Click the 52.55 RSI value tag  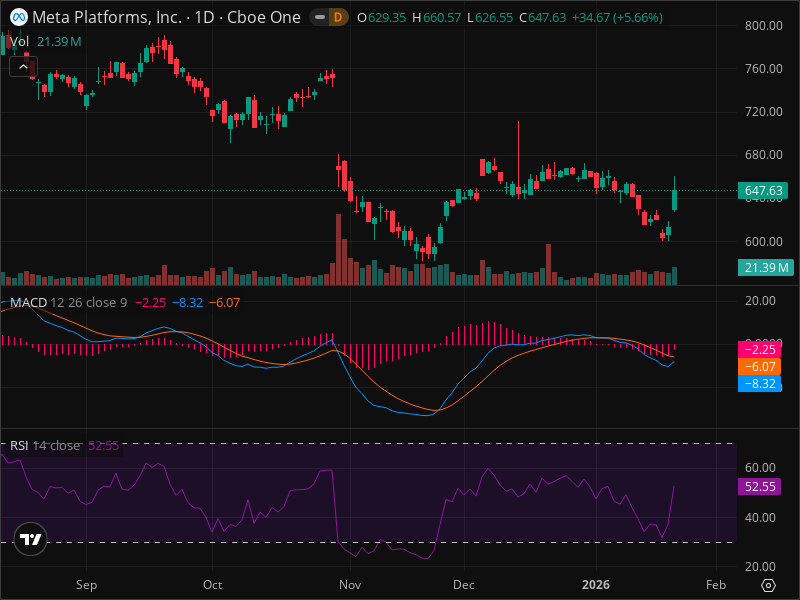point(760,486)
